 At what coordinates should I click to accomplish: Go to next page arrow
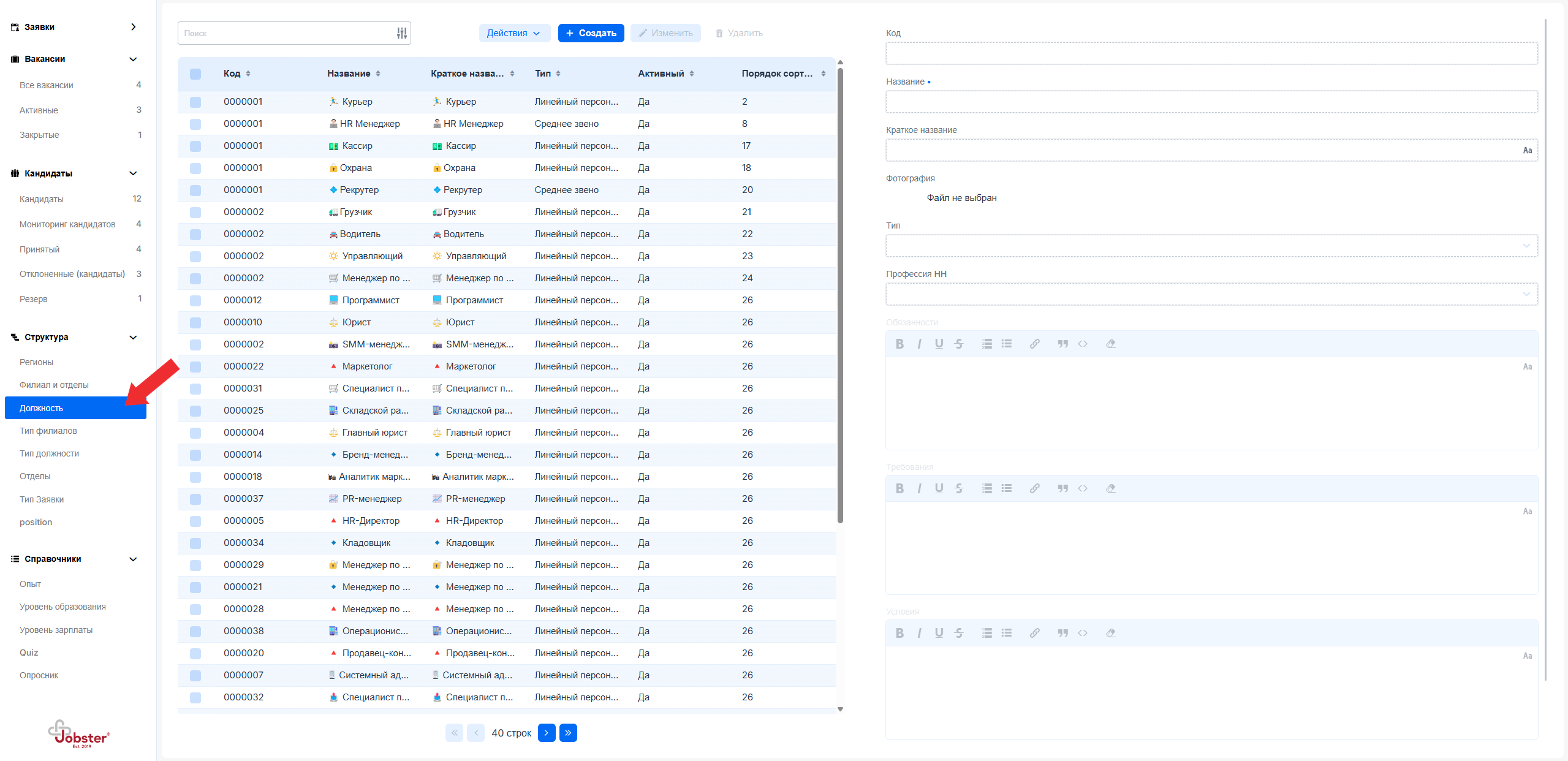tap(546, 733)
